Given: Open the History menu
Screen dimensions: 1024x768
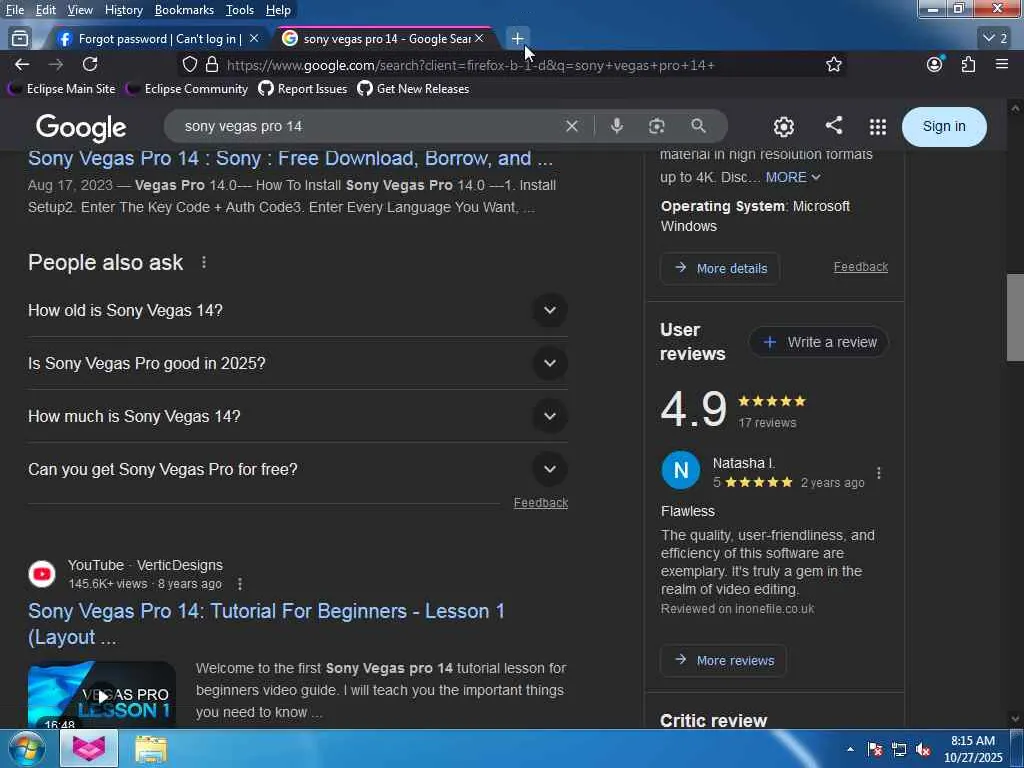Looking at the screenshot, I should 123,10.
